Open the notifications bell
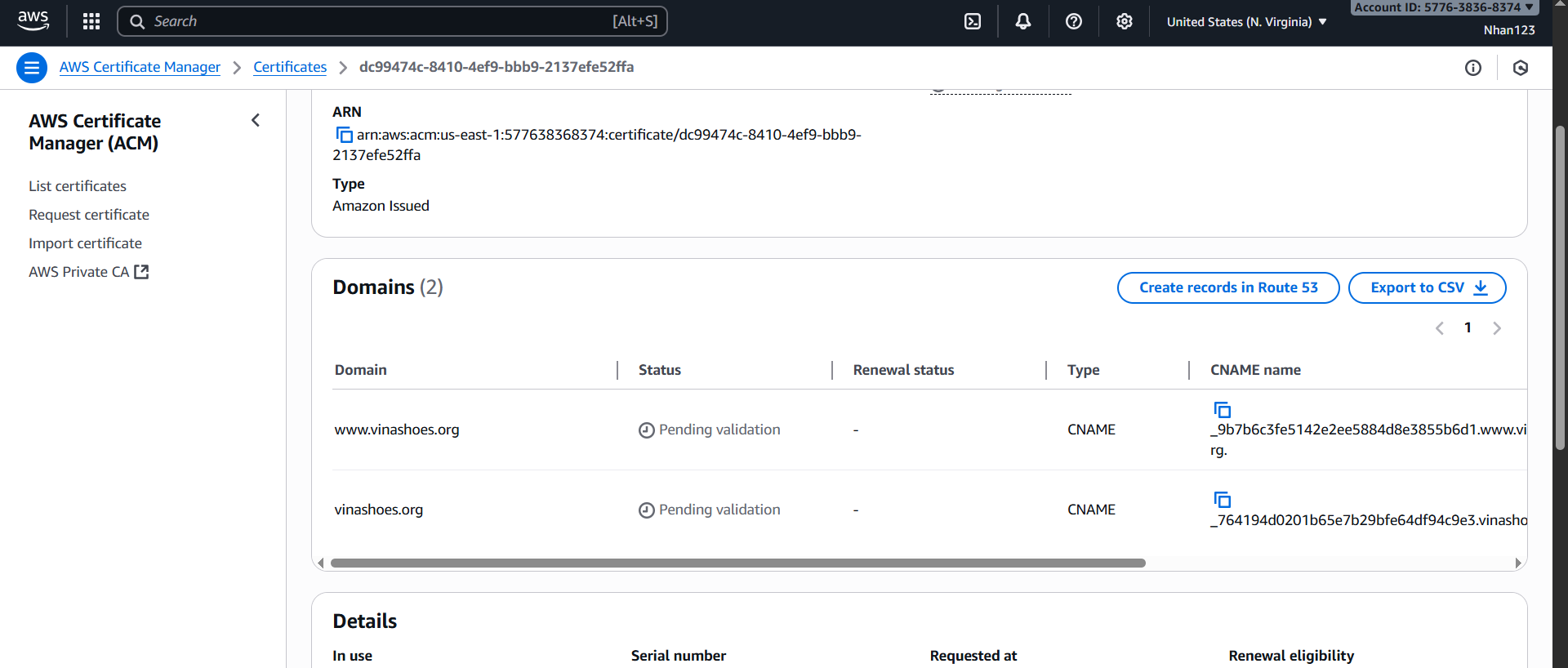This screenshot has width=1568, height=668. (1023, 21)
